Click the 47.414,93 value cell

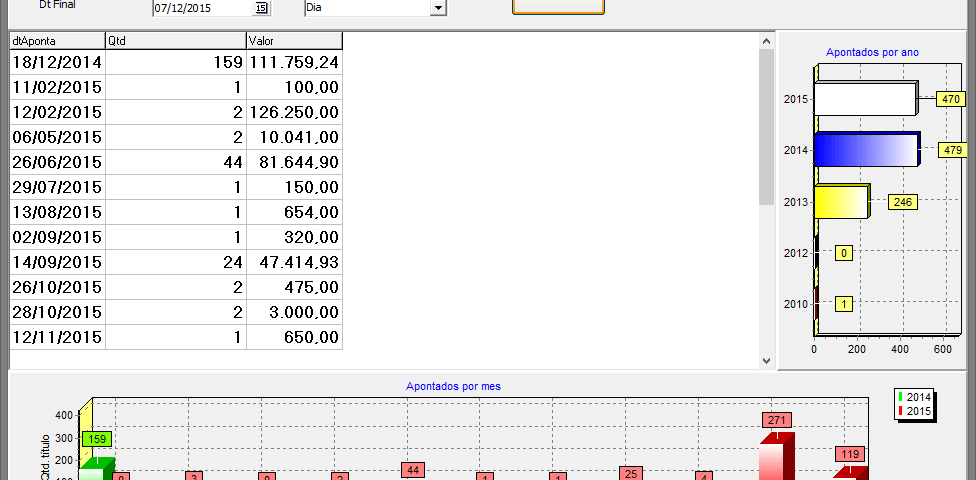(x=293, y=262)
